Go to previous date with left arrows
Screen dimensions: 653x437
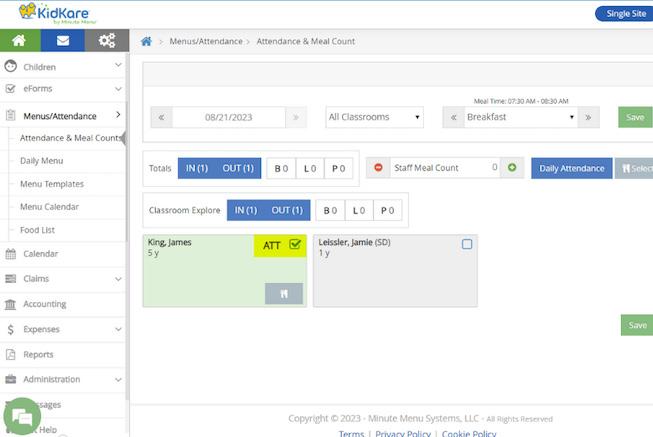[x=161, y=117]
